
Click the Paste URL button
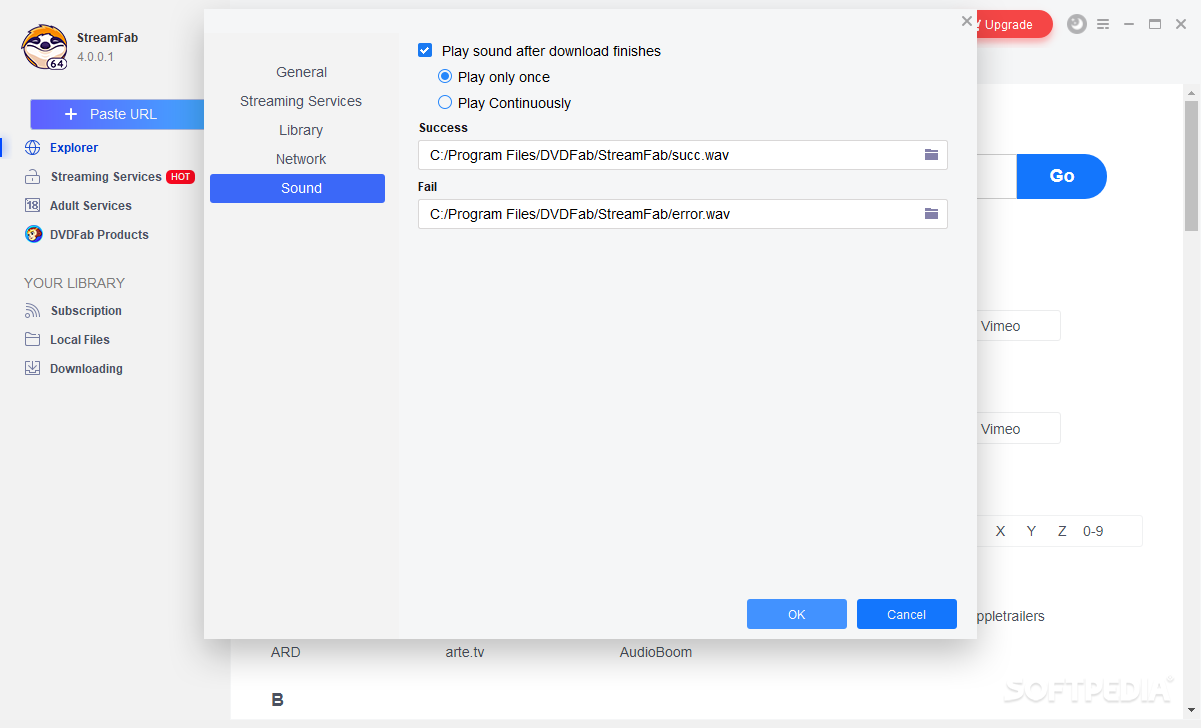[117, 114]
